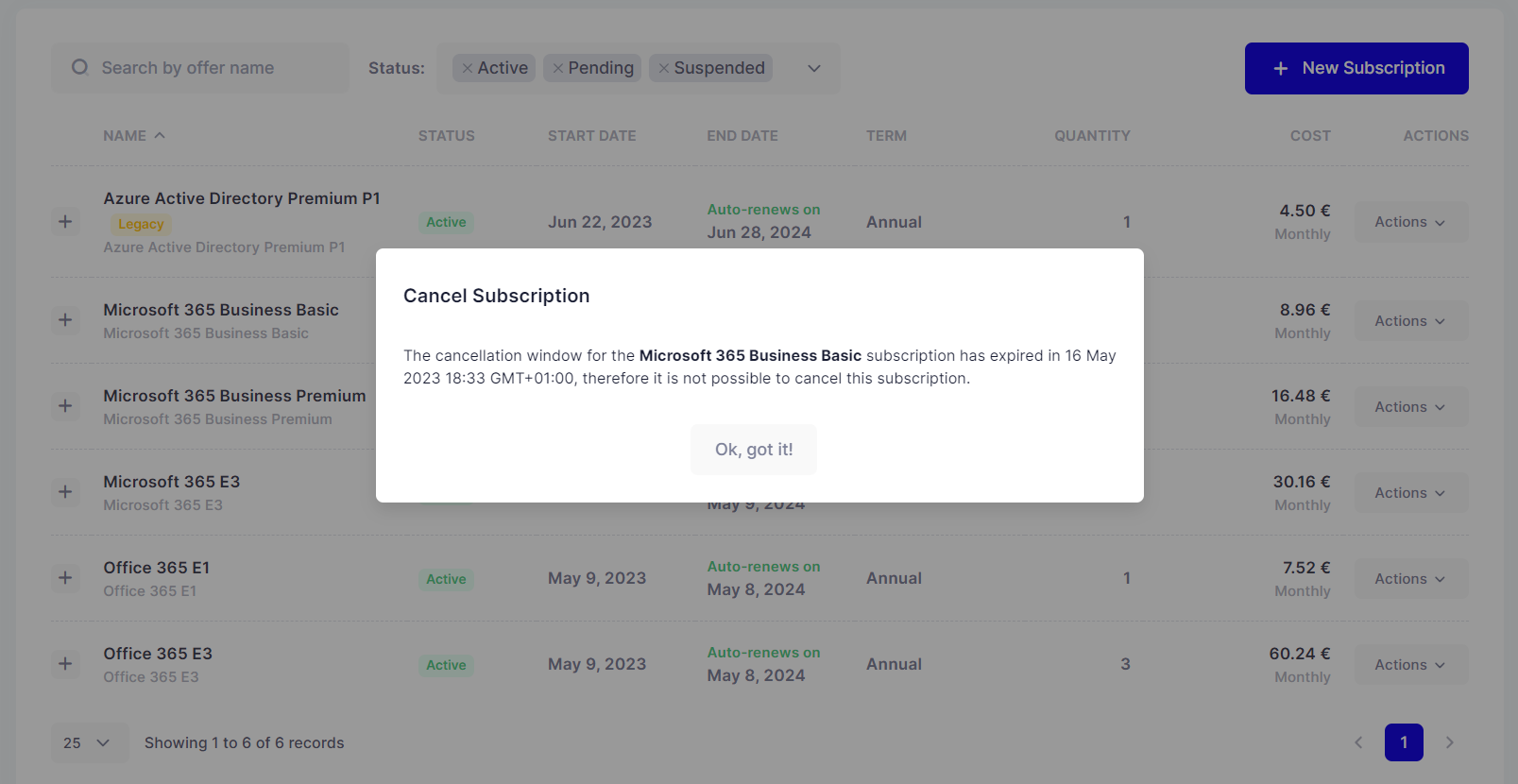The width and height of the screenshot is (1518, 784).
Task: Change the page size 25 dropdown
Action: (x=86, y=743)
